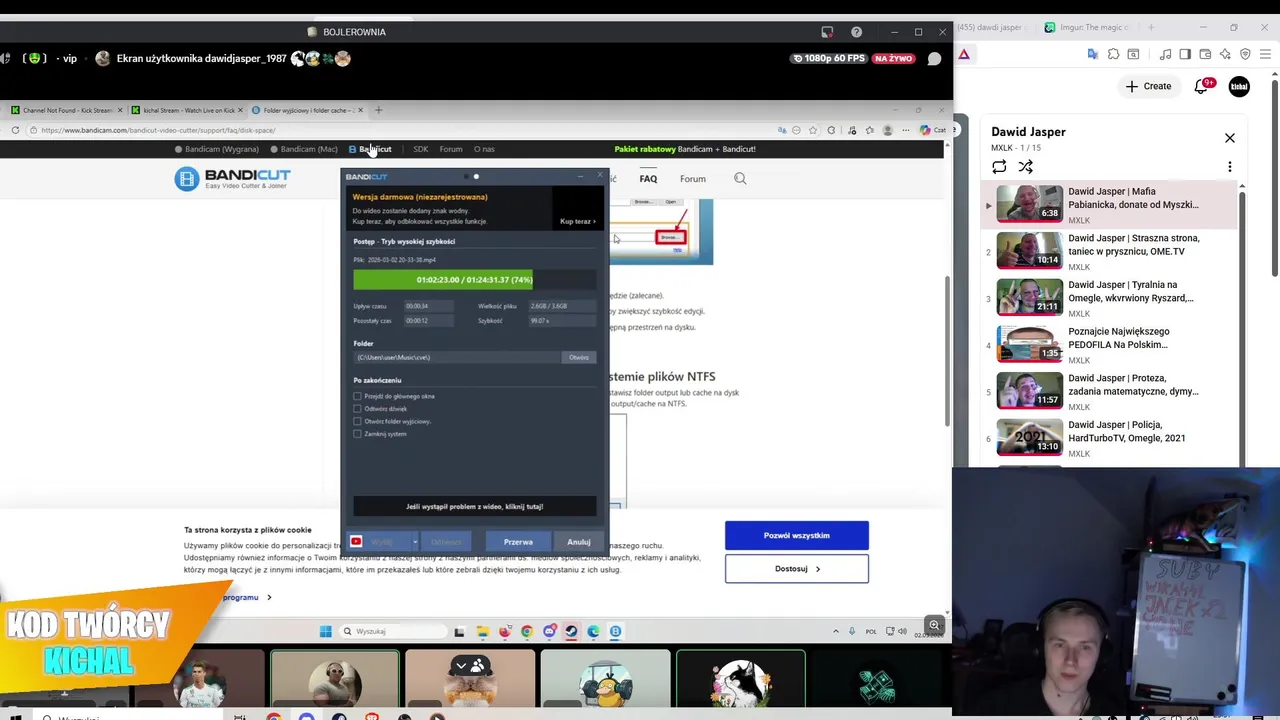This screenshot has width=1280, height=720.
Task: Enable 'Zamknij system' after completion
Action: tap(357, 434)
